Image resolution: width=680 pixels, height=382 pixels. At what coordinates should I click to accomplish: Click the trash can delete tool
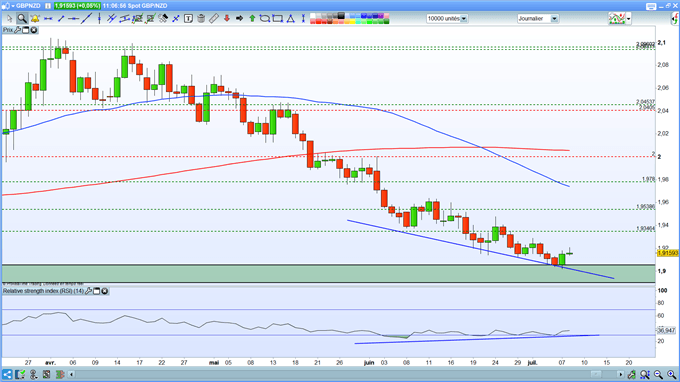[201, 19]
